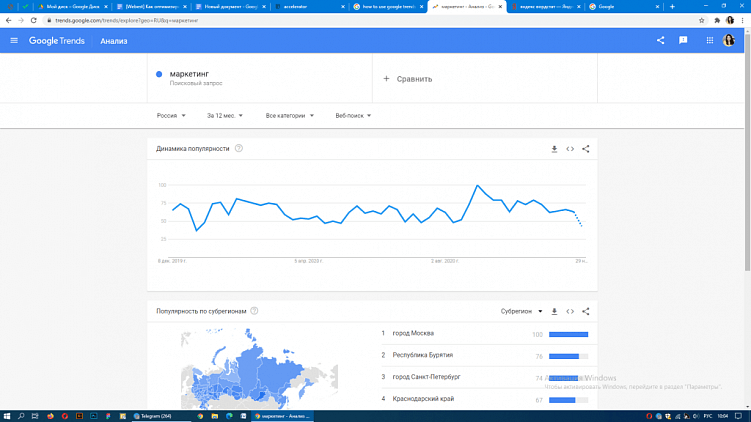Click the page vertical scrollbar
The width and height of the screenshot is (751, 422).
[x=747, y=151]
